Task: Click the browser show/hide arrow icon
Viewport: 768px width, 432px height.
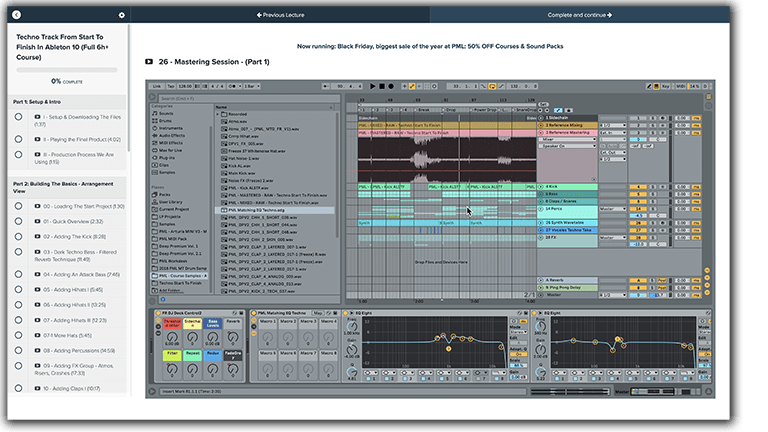Action: coord(152,98)
